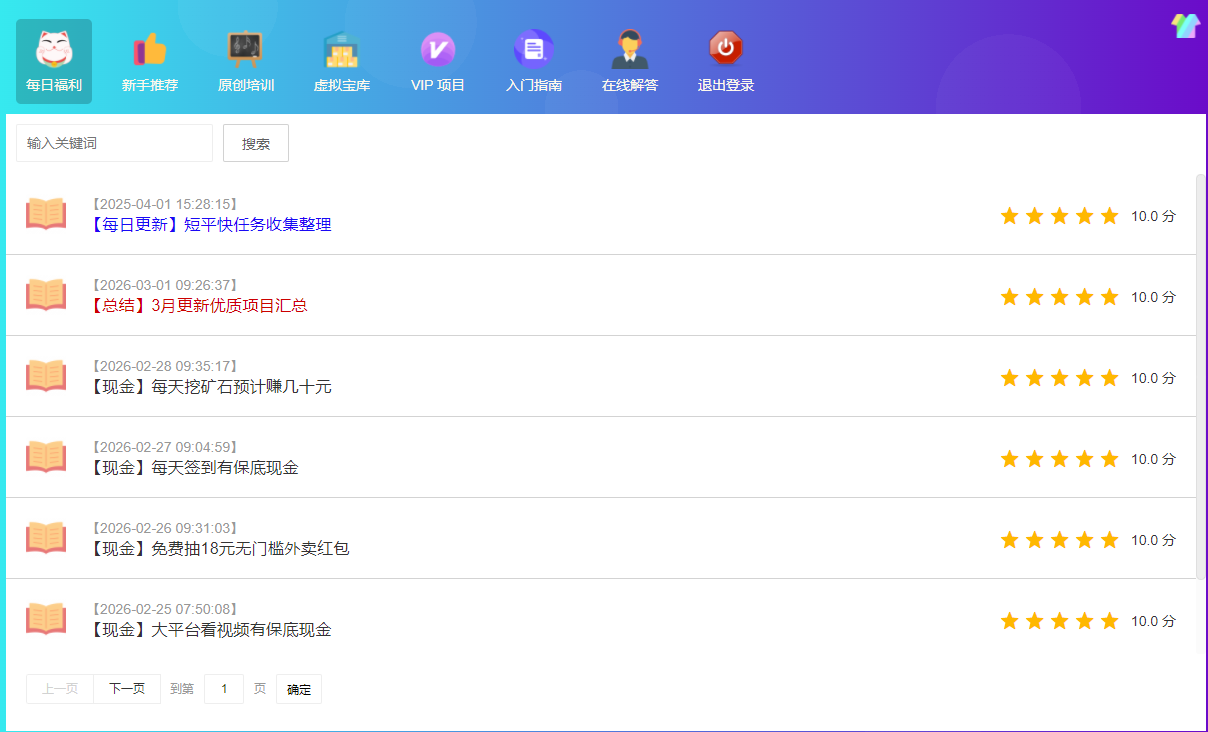The width and height of the screenshot is (1208, 732).
Task: Click the page number input box
Action: point(224,689)
